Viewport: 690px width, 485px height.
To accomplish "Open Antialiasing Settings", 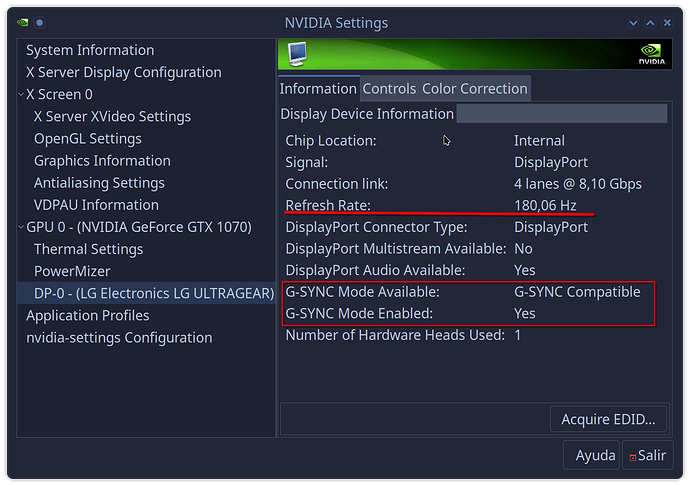I will [99, 183].
